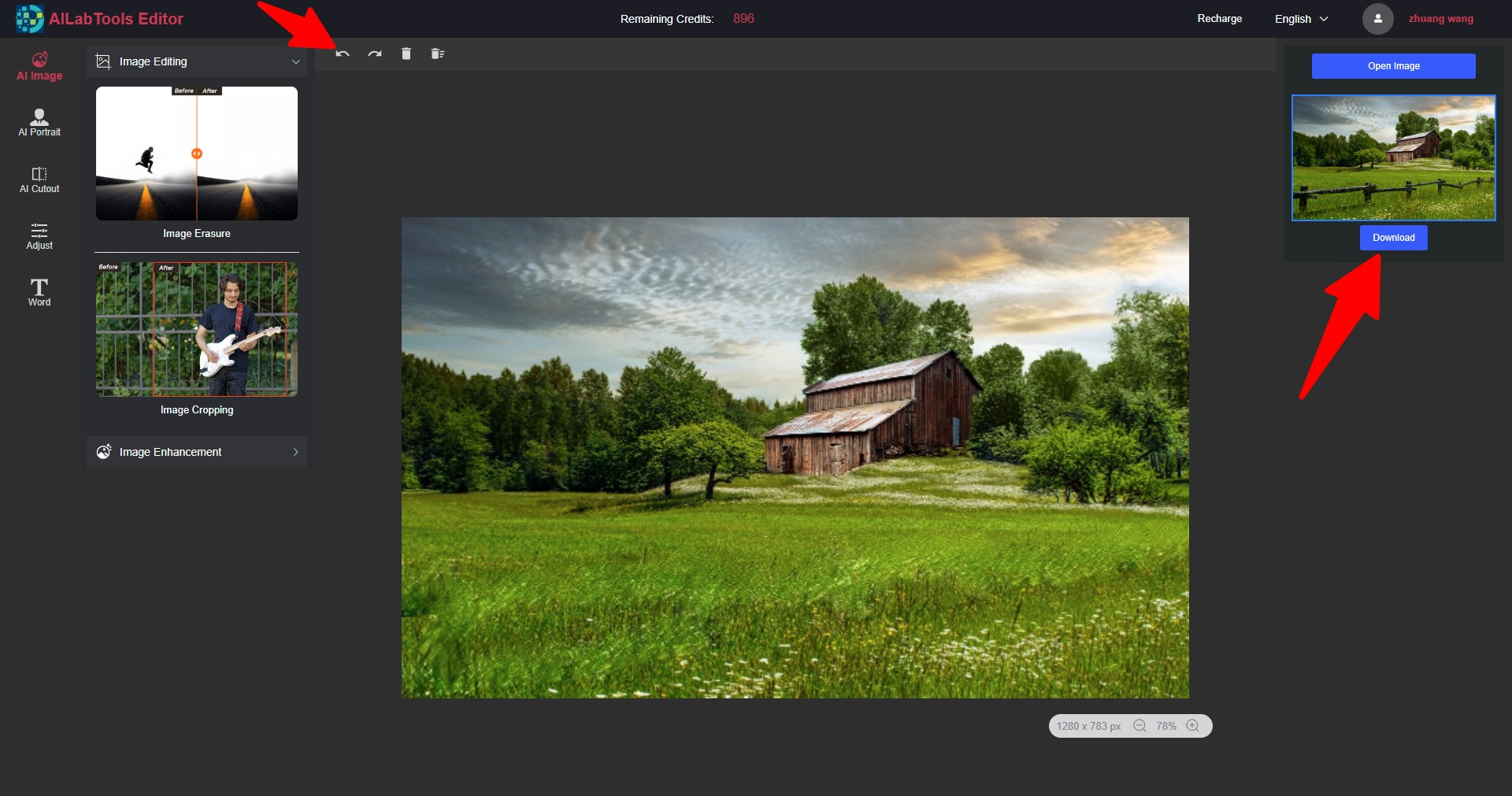
Task: Click the trash delete icon
Action: (x=406, y=54)
